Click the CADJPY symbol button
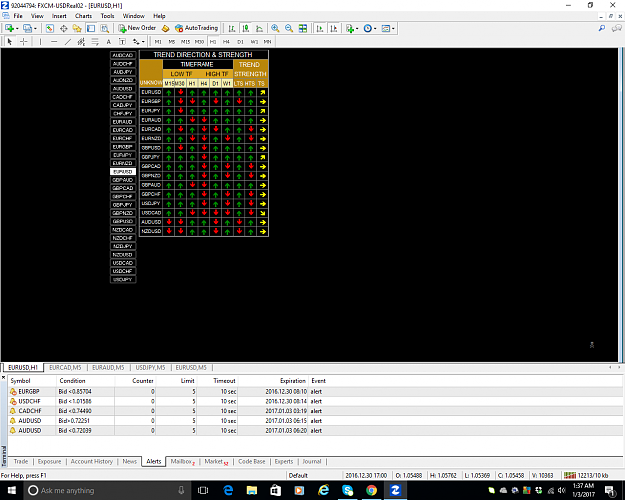This screenshot has width=625, height=500. point(123,105)
